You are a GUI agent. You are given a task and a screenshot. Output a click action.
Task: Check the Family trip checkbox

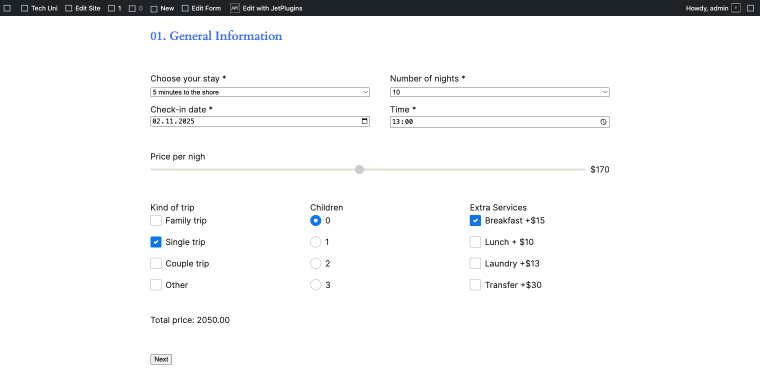tap(156, 221)
